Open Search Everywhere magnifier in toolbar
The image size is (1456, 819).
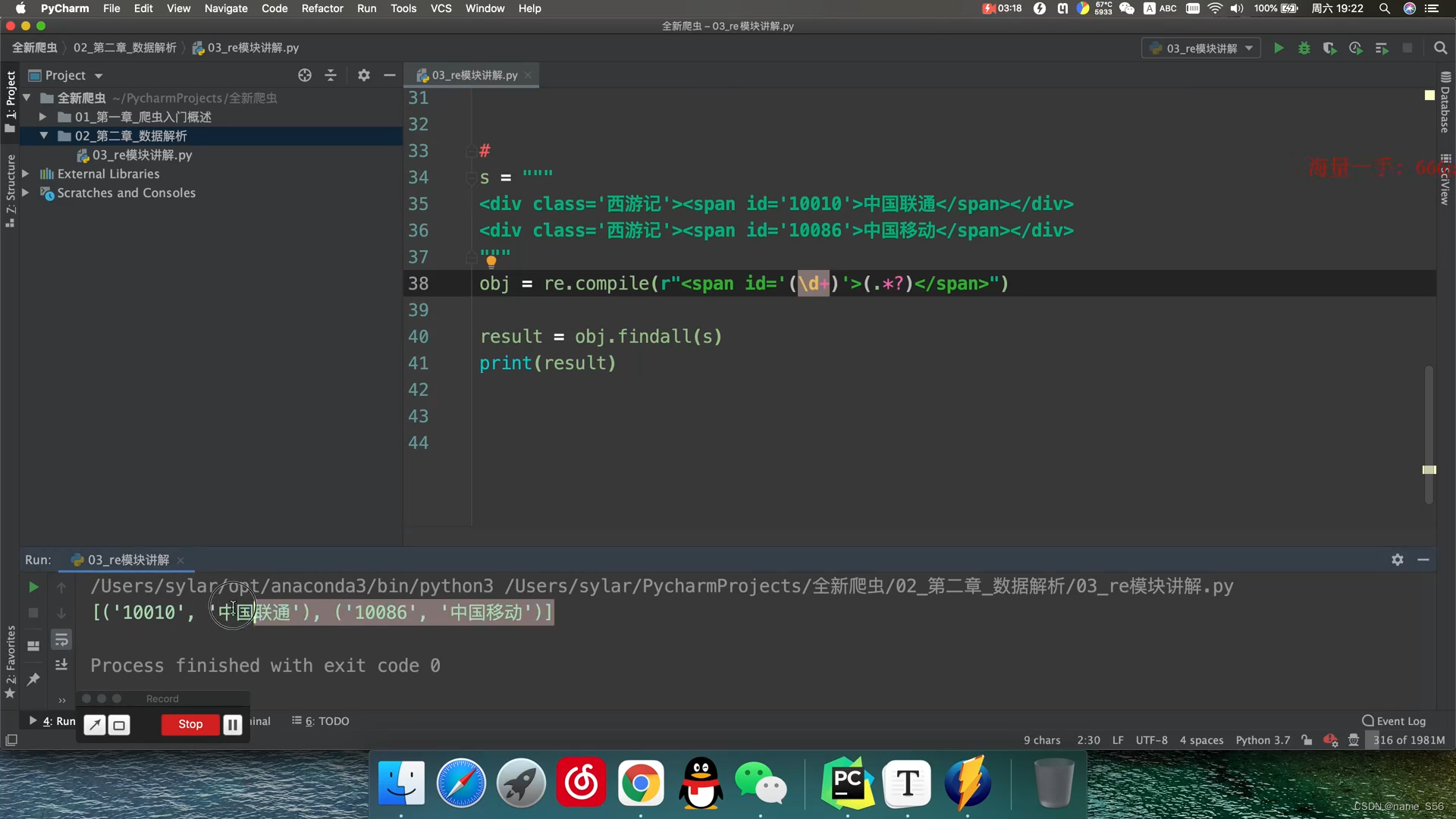[x=1440, y=49]
